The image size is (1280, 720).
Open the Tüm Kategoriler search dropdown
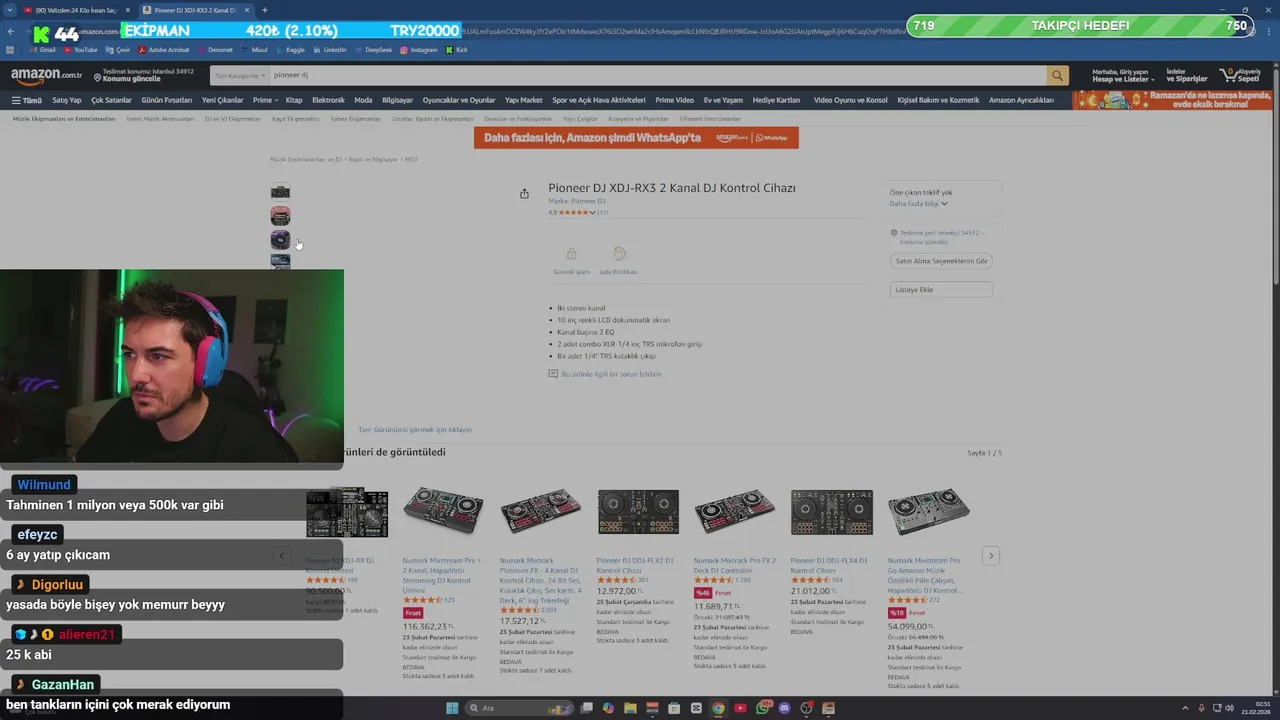click(240, 75)
